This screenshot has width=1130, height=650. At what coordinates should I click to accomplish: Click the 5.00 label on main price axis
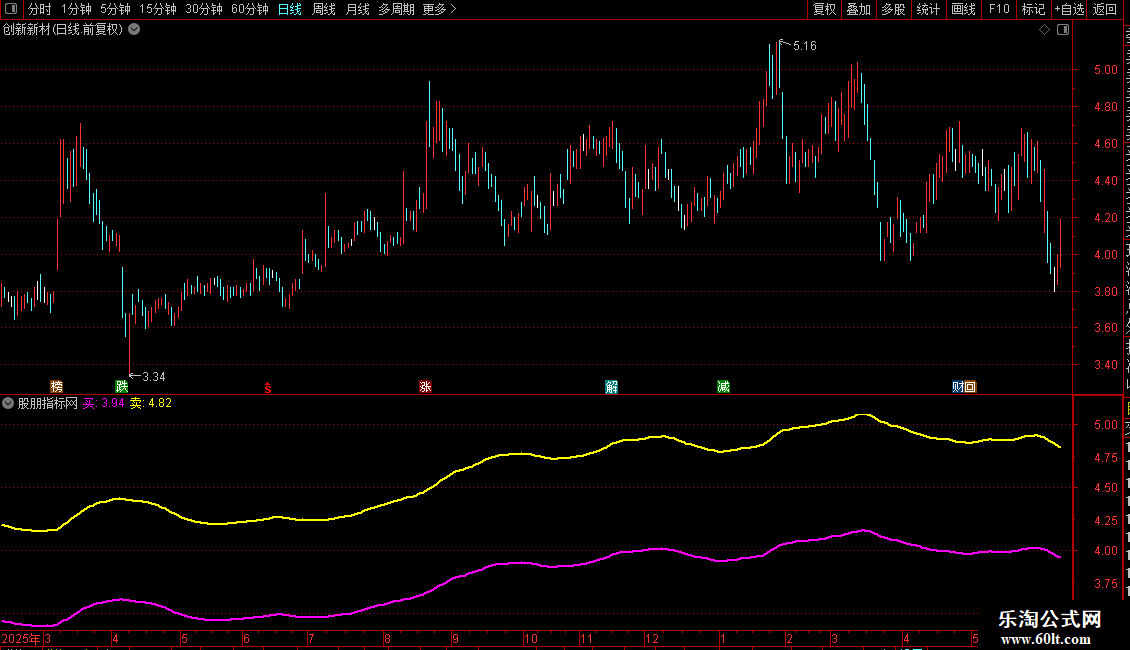click(1105, 70)
